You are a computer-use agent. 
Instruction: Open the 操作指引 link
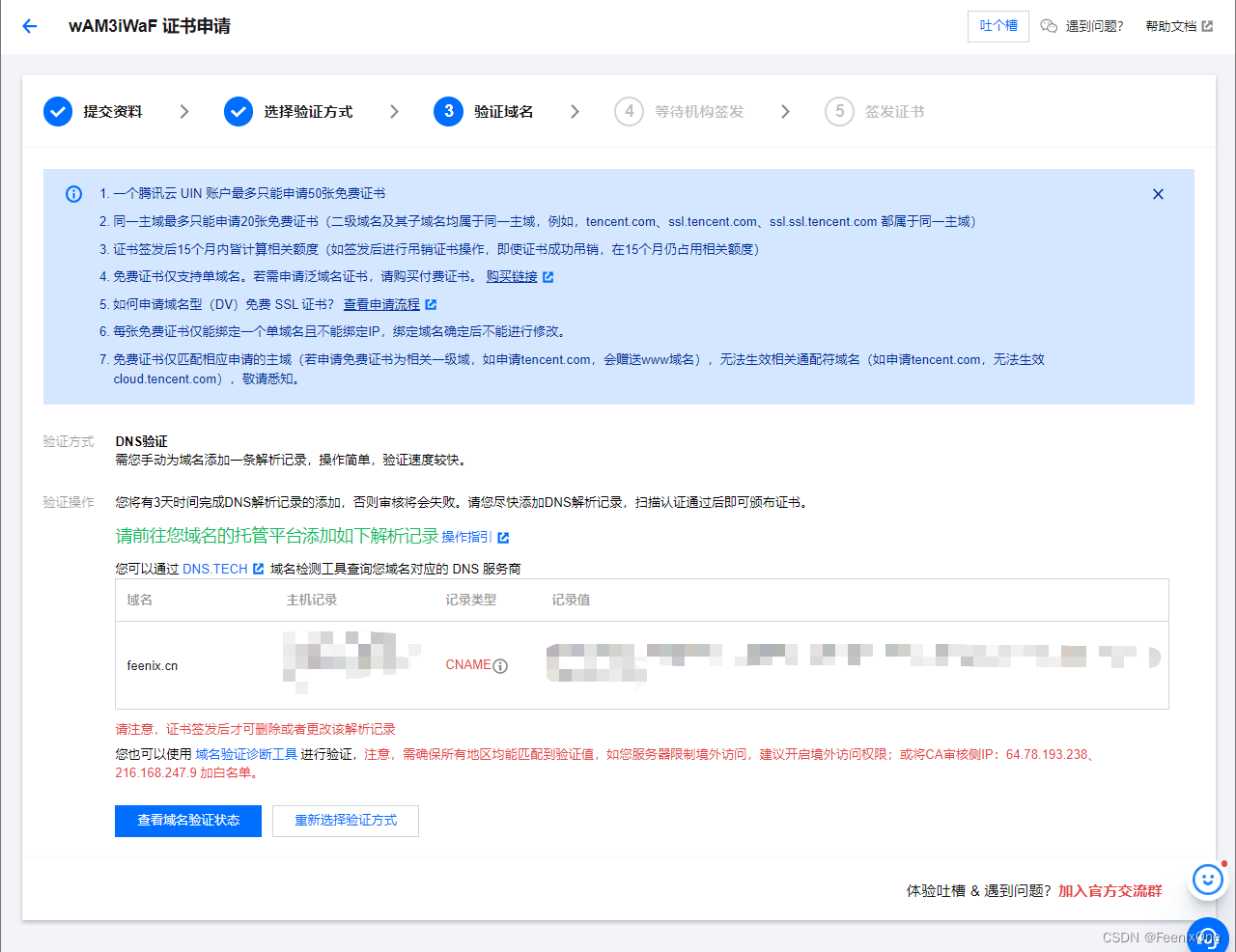(466, 537)
